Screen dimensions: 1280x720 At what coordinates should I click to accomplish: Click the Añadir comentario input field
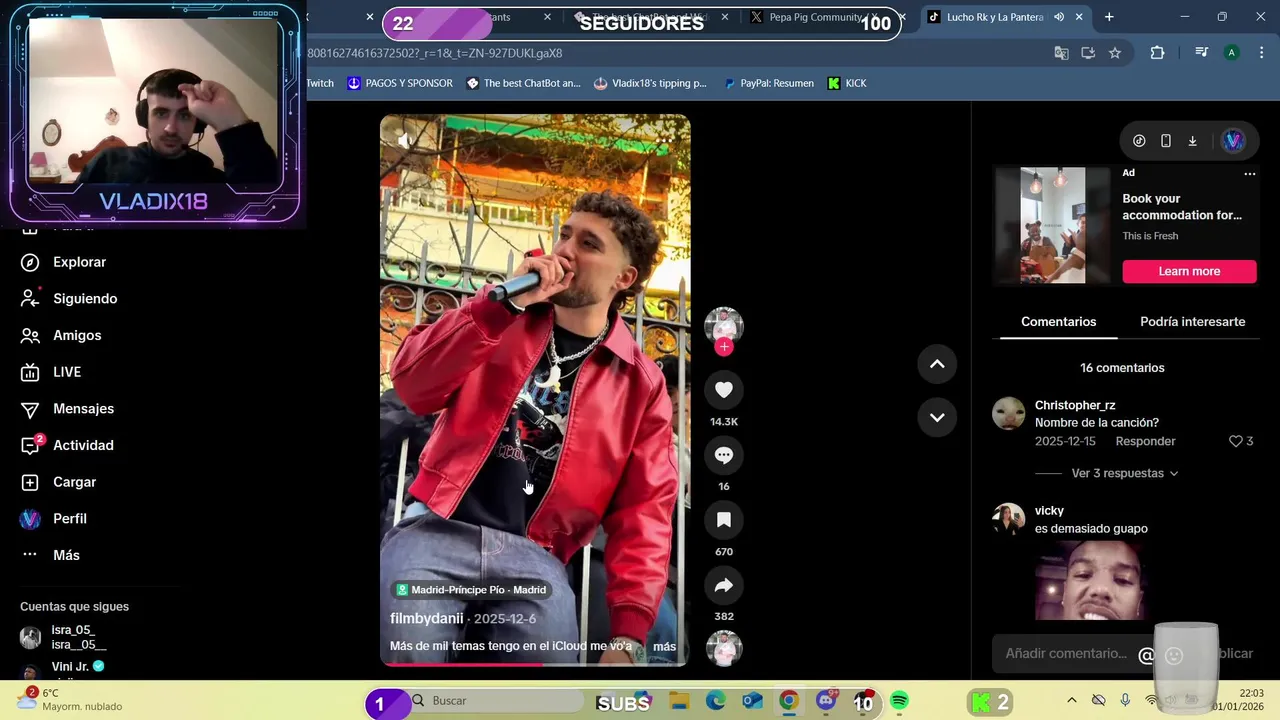(1066, 654)
